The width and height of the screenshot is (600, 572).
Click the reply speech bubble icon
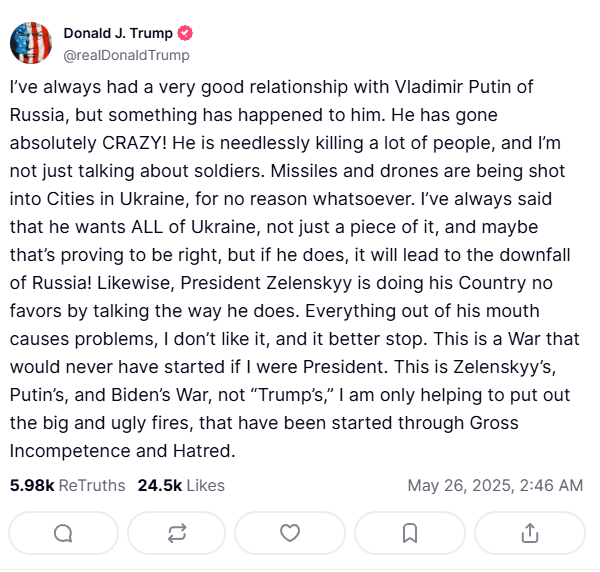pyautogui.click(x=63, y=533)
